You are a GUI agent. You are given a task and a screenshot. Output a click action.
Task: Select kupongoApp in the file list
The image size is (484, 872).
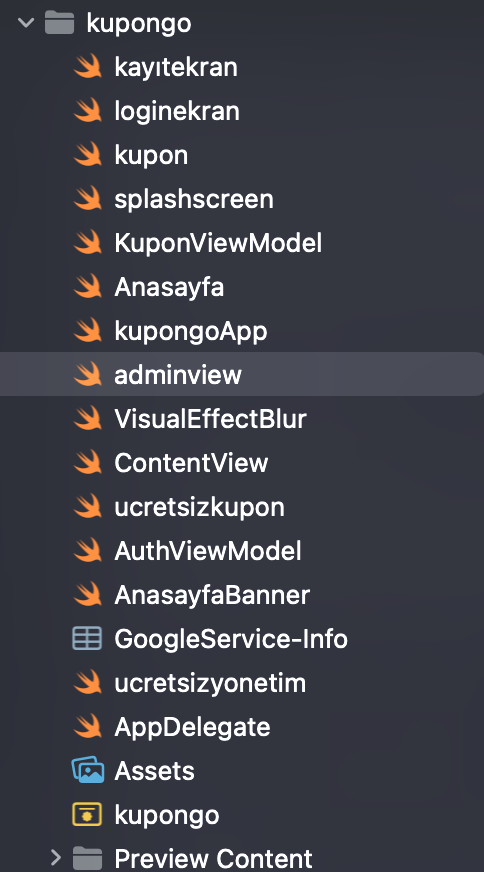pyautogui.click(x=191, y=331)
